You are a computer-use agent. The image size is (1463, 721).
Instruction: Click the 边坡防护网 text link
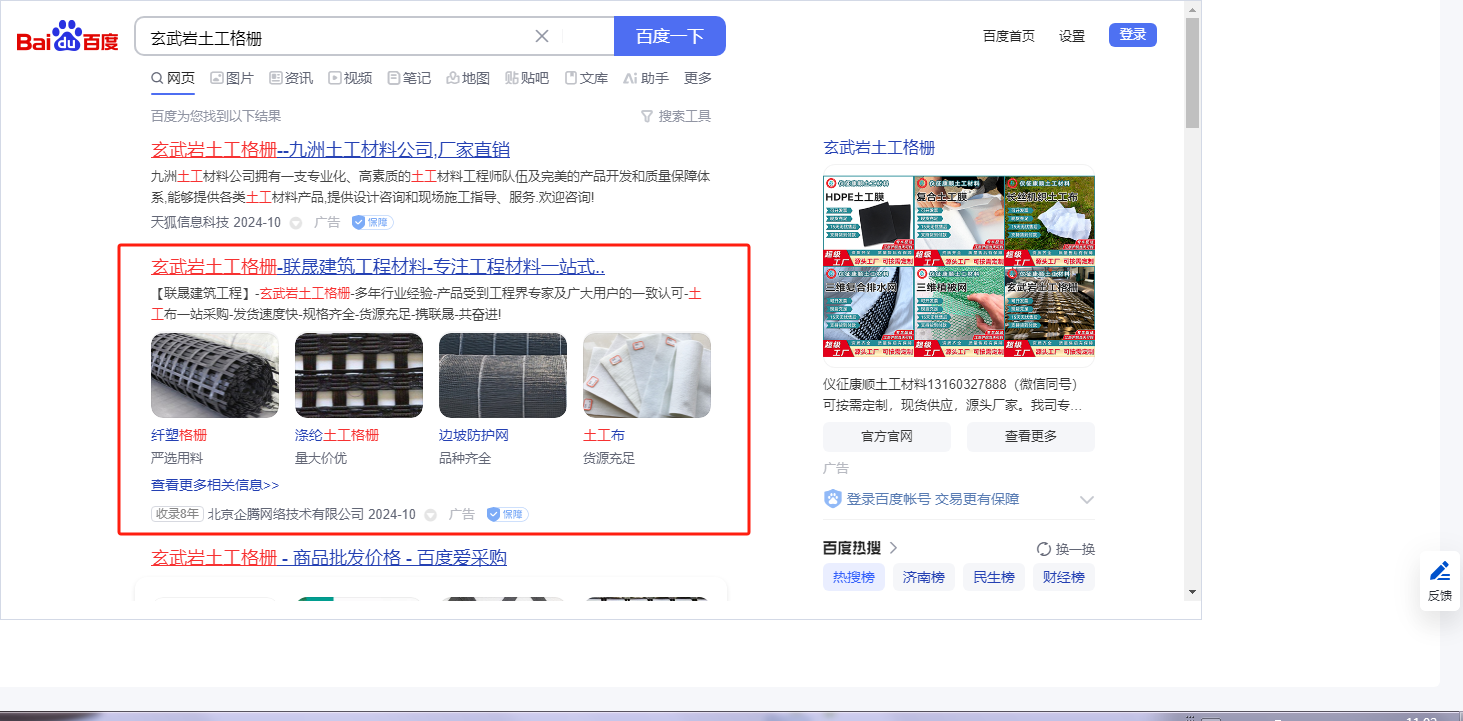point(474,435)
